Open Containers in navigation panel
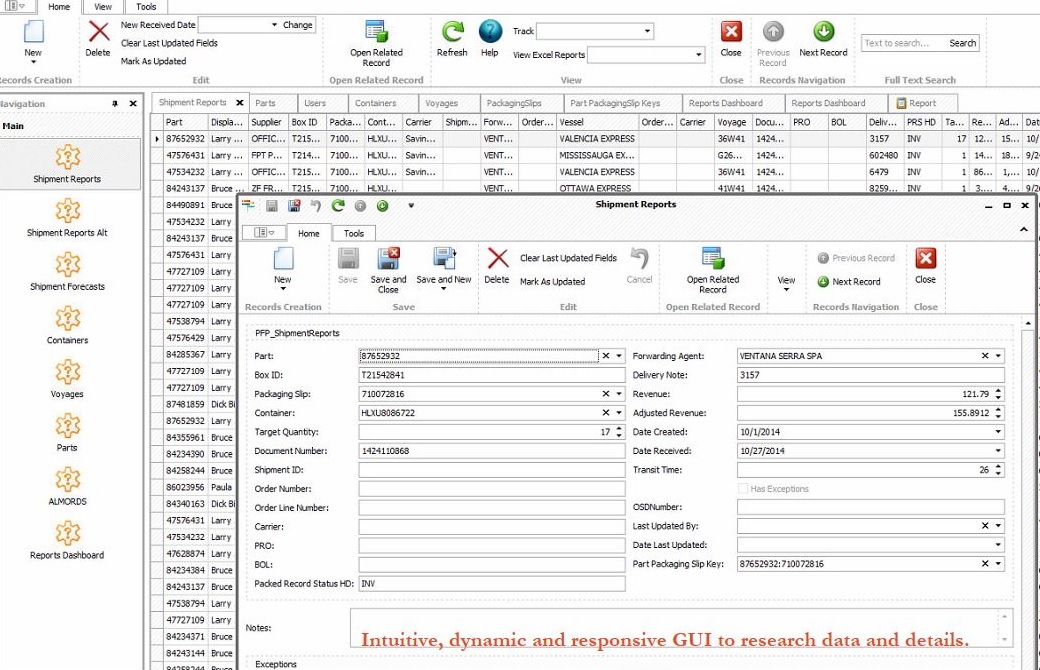This screenshot has width=1040, height=670. point(67,326)
